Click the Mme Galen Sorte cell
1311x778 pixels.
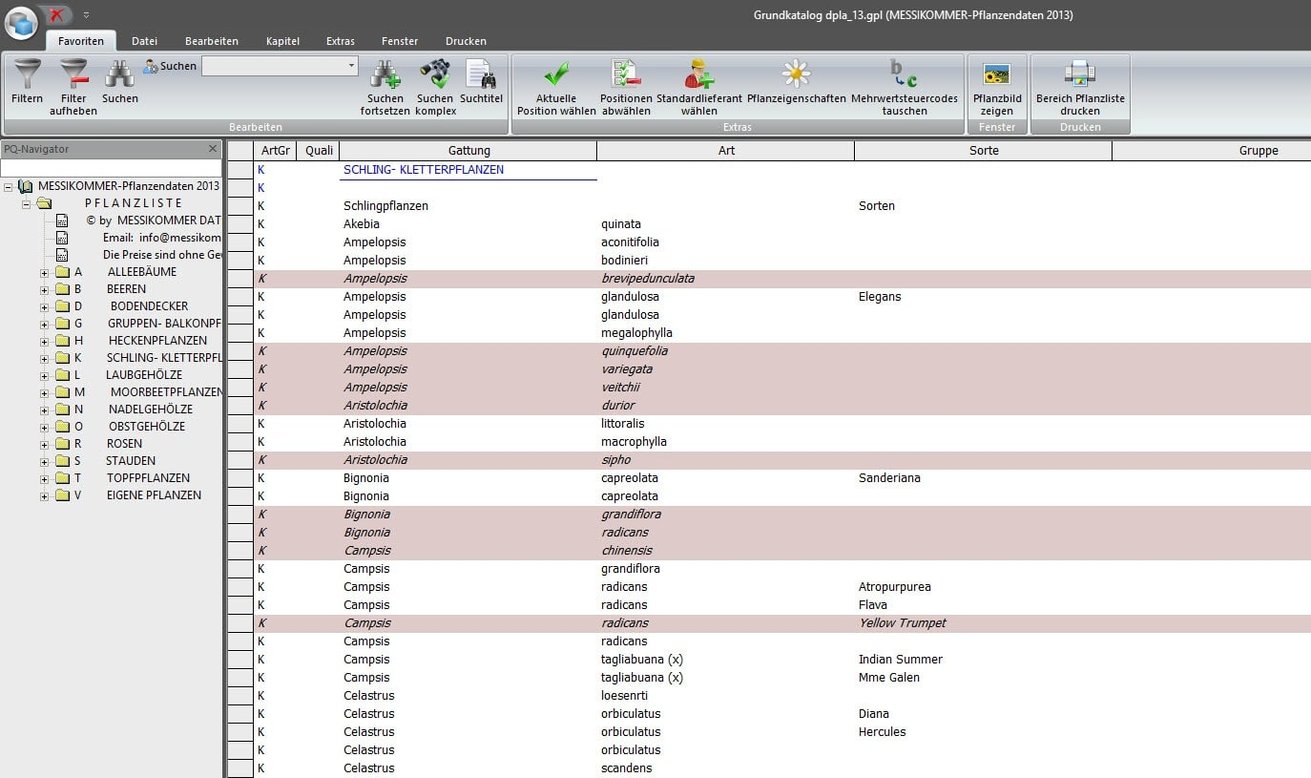(x=984, y=677)
